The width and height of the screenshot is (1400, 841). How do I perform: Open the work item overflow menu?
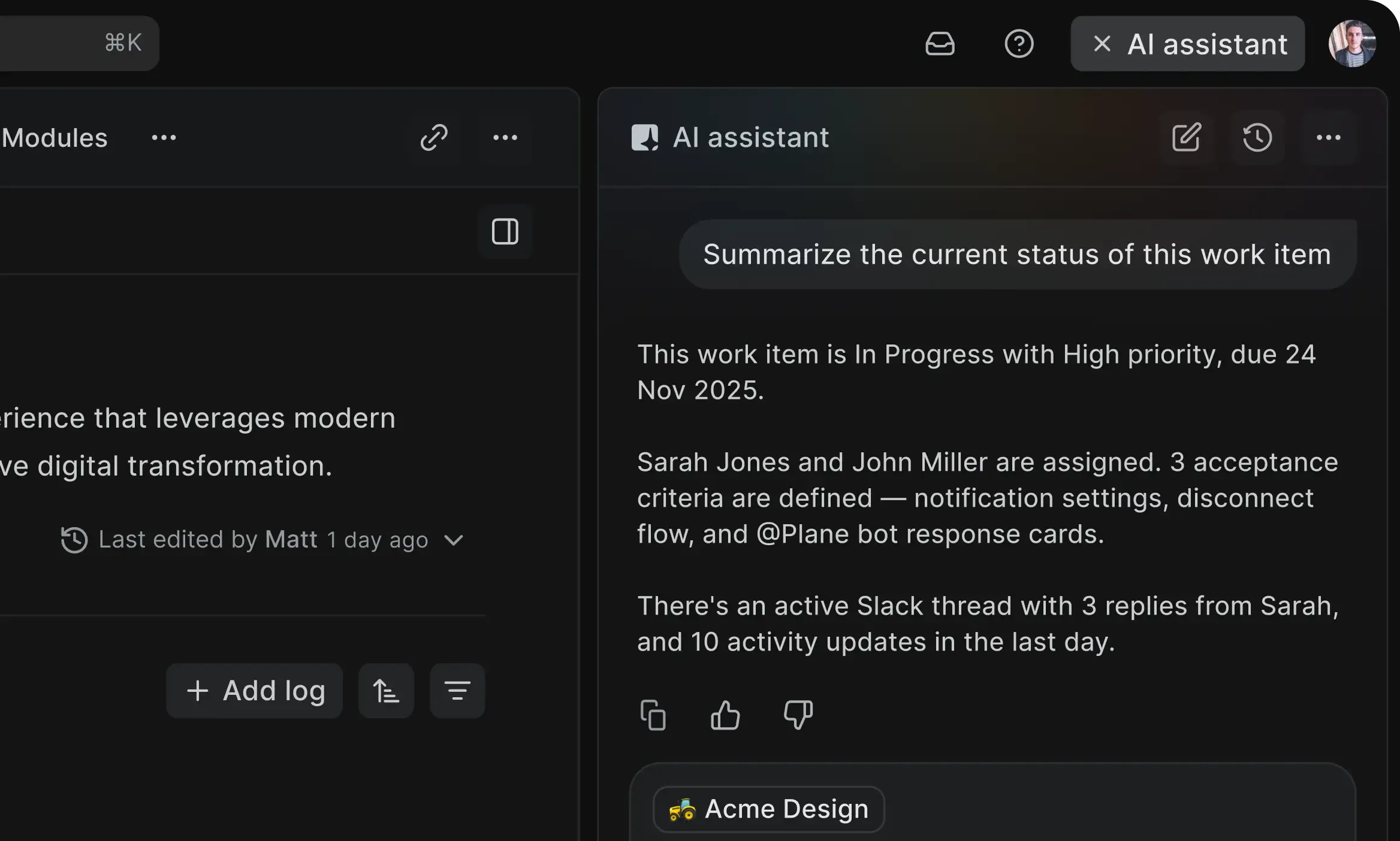[506, 137]
